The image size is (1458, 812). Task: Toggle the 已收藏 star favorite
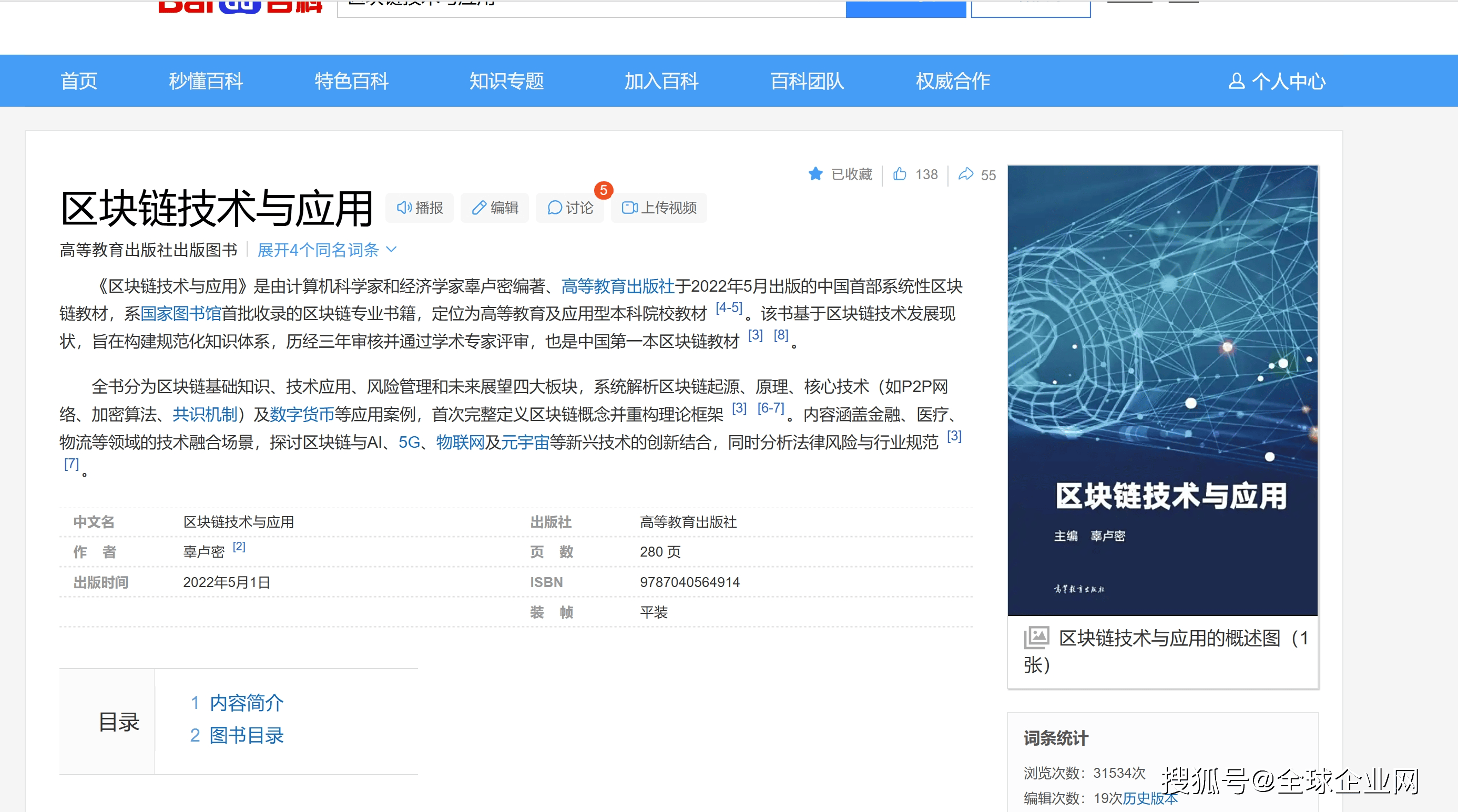pos(815,174)
